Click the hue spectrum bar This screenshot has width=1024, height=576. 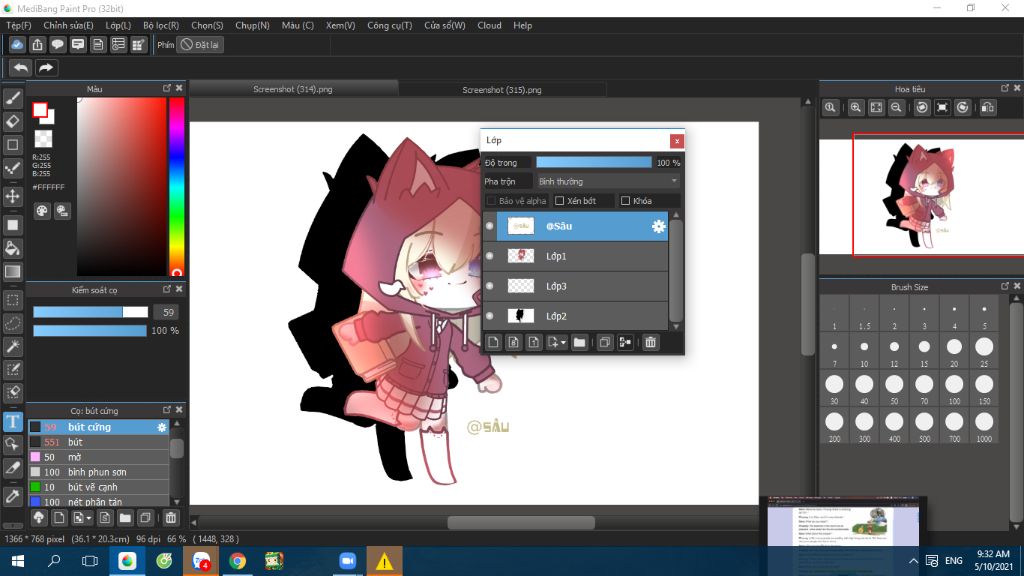tap(176, 186)
